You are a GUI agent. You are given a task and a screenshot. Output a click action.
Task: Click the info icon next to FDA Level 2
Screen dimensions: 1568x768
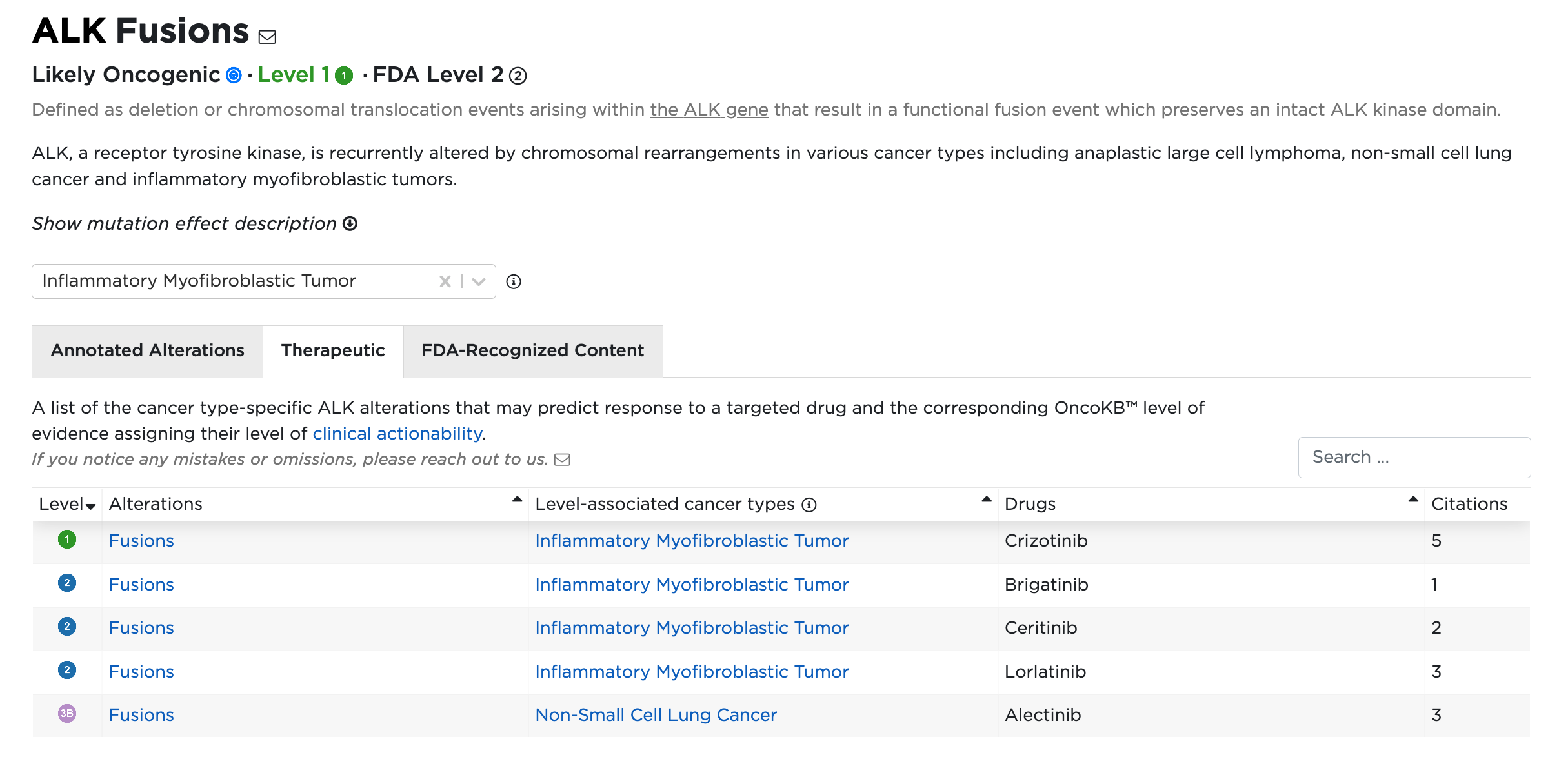[517, 76]
